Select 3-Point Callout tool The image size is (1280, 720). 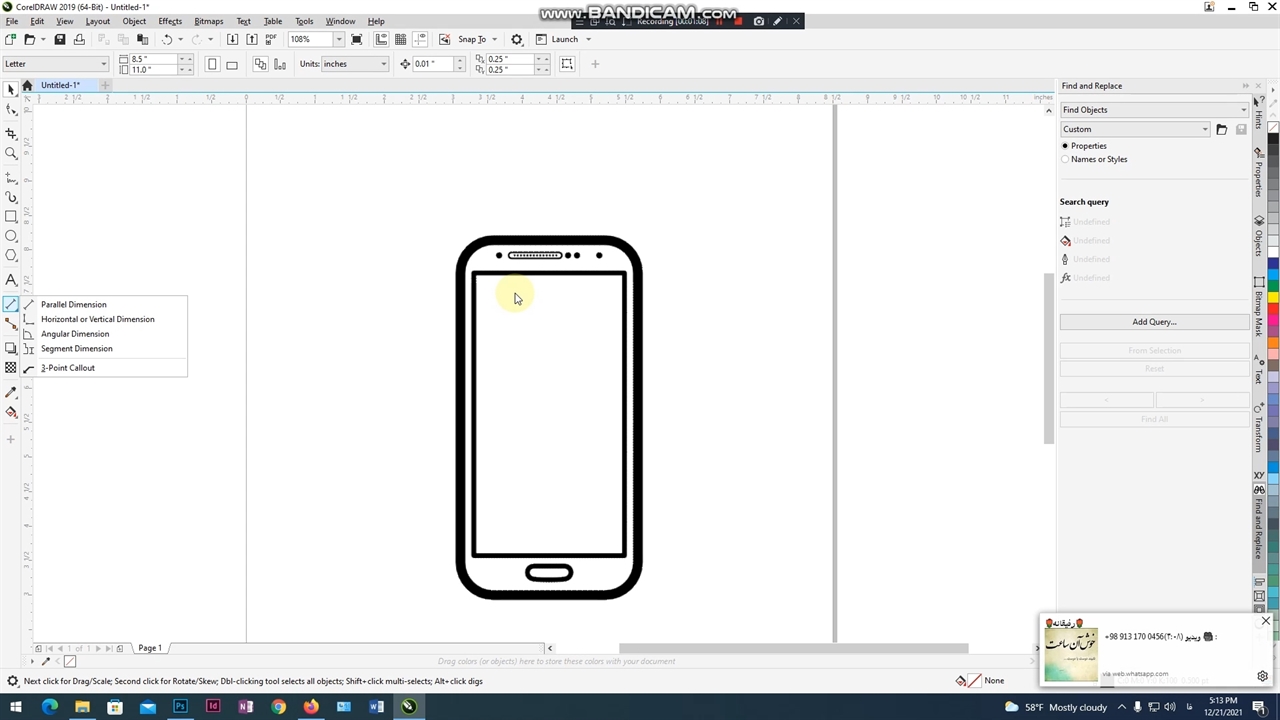click(x=68, y=368)
